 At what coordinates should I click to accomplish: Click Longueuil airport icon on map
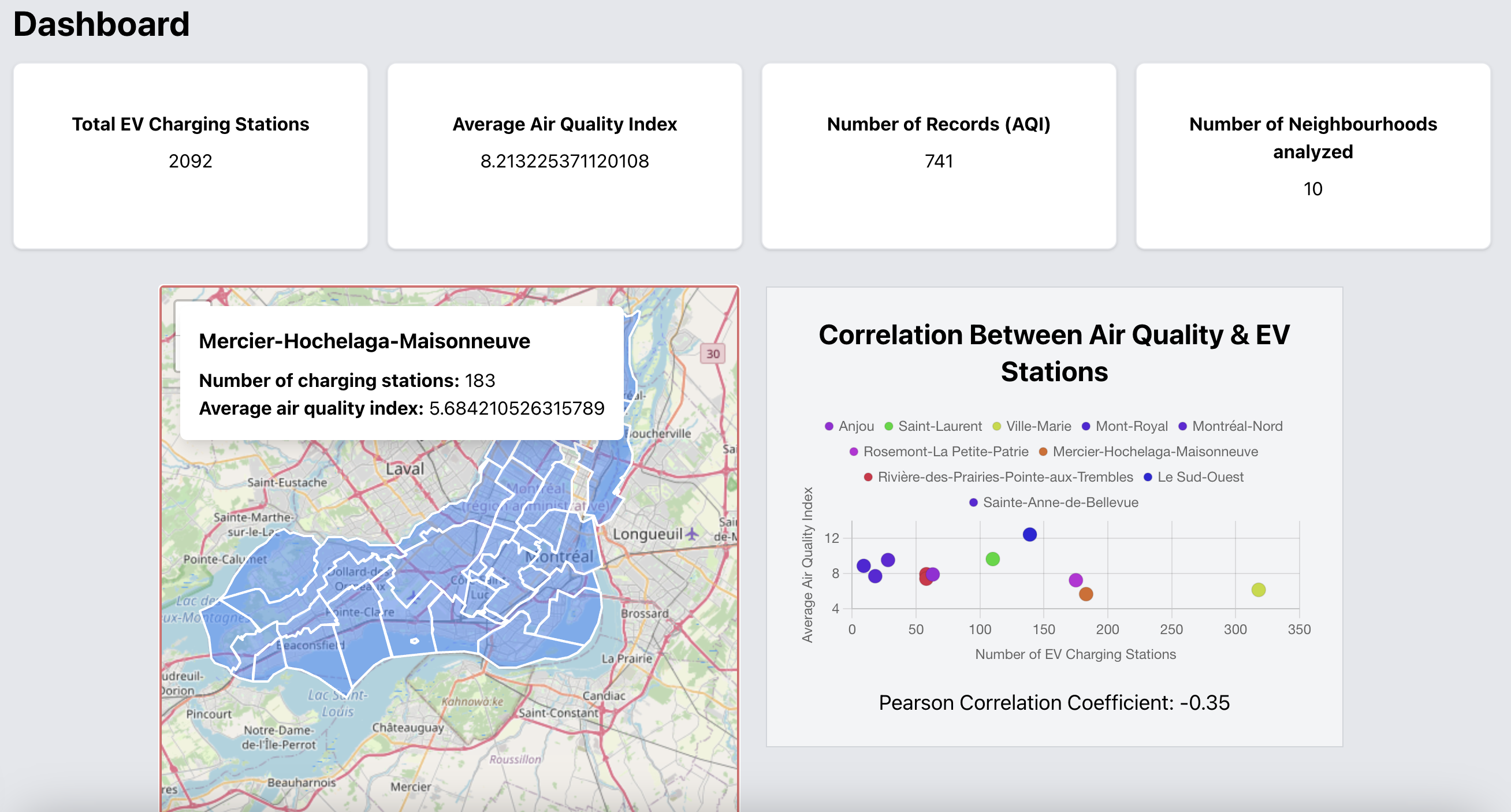point(692,534)
